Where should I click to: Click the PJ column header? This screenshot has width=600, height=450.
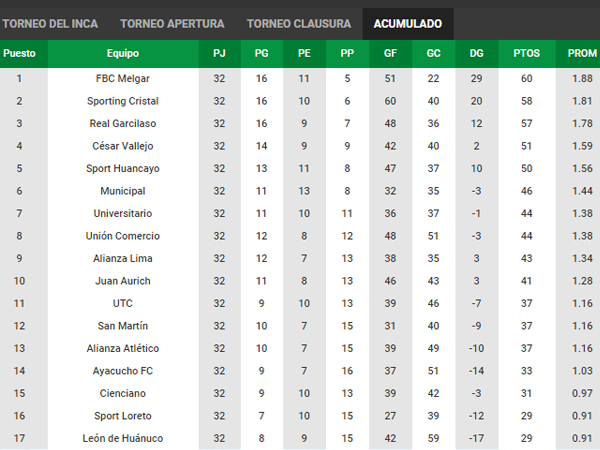[219, 53]
